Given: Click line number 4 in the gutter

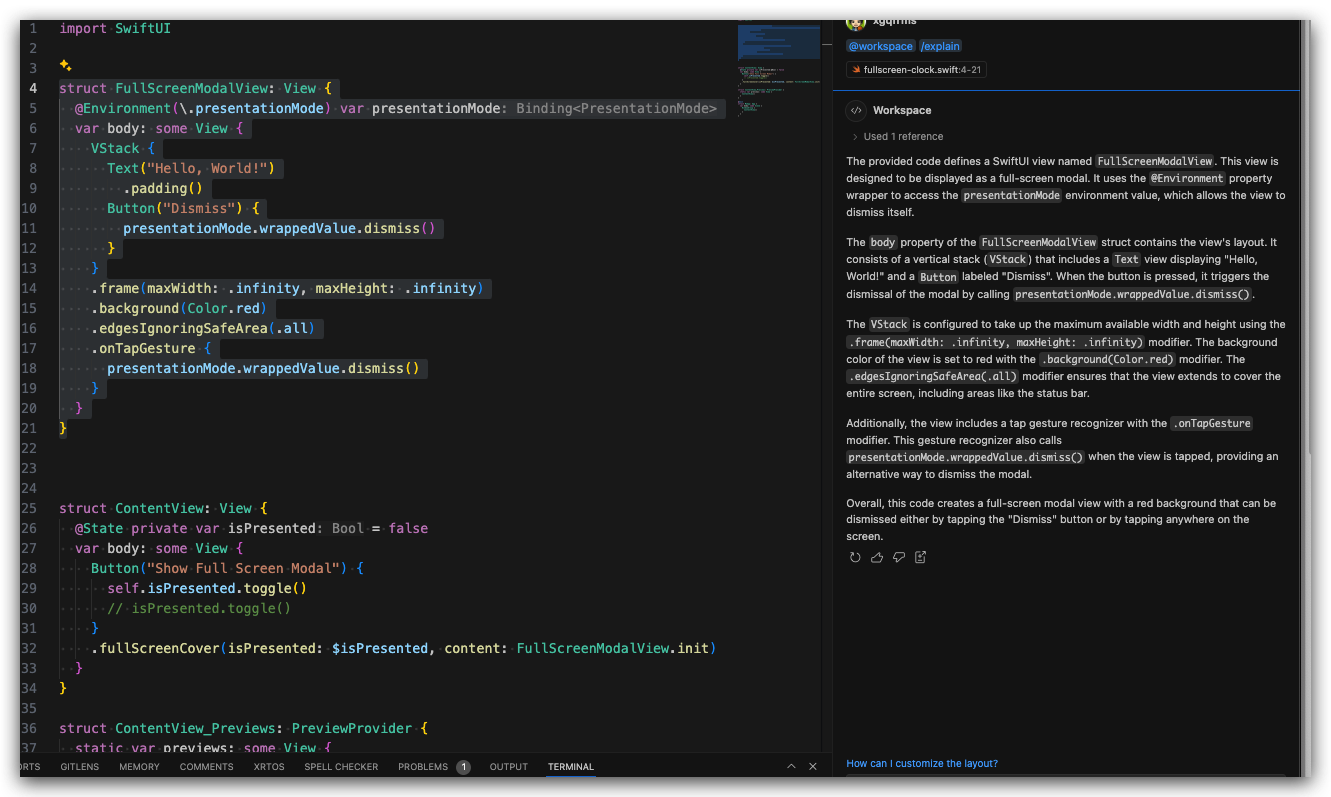Looking at the screenshot, I should tap(33, 88).
